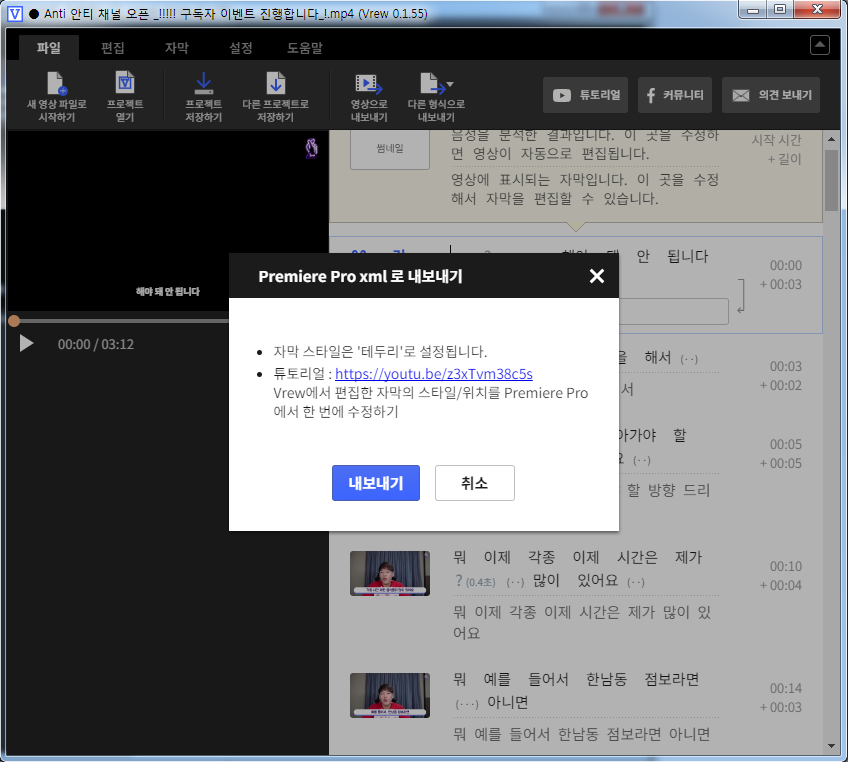848x762 pixels.
Task: Select the clip thumbnail at 00:10
Action: click(x=390, y=573)
